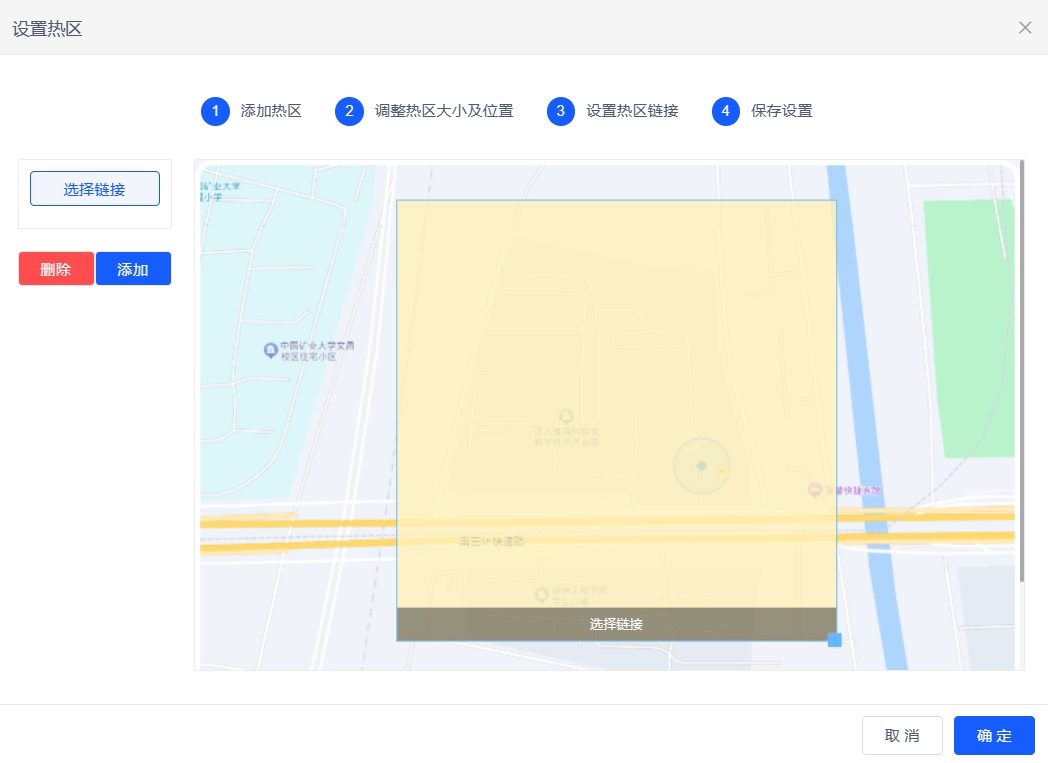
Task: Close the 设置热区 dialog
Action: (x=1025, y=27)
